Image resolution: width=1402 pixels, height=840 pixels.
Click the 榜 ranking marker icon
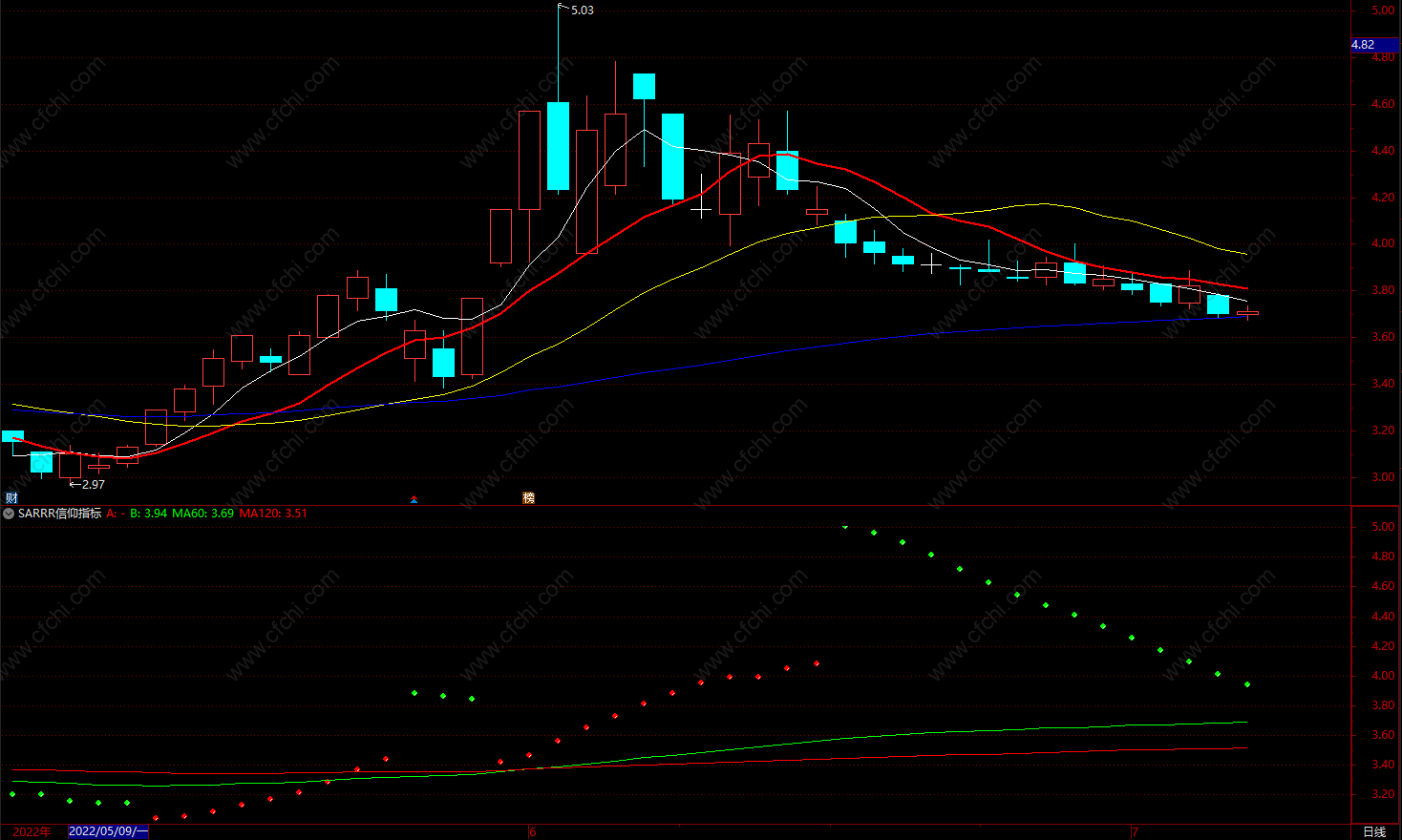click(x=529, y=498)
